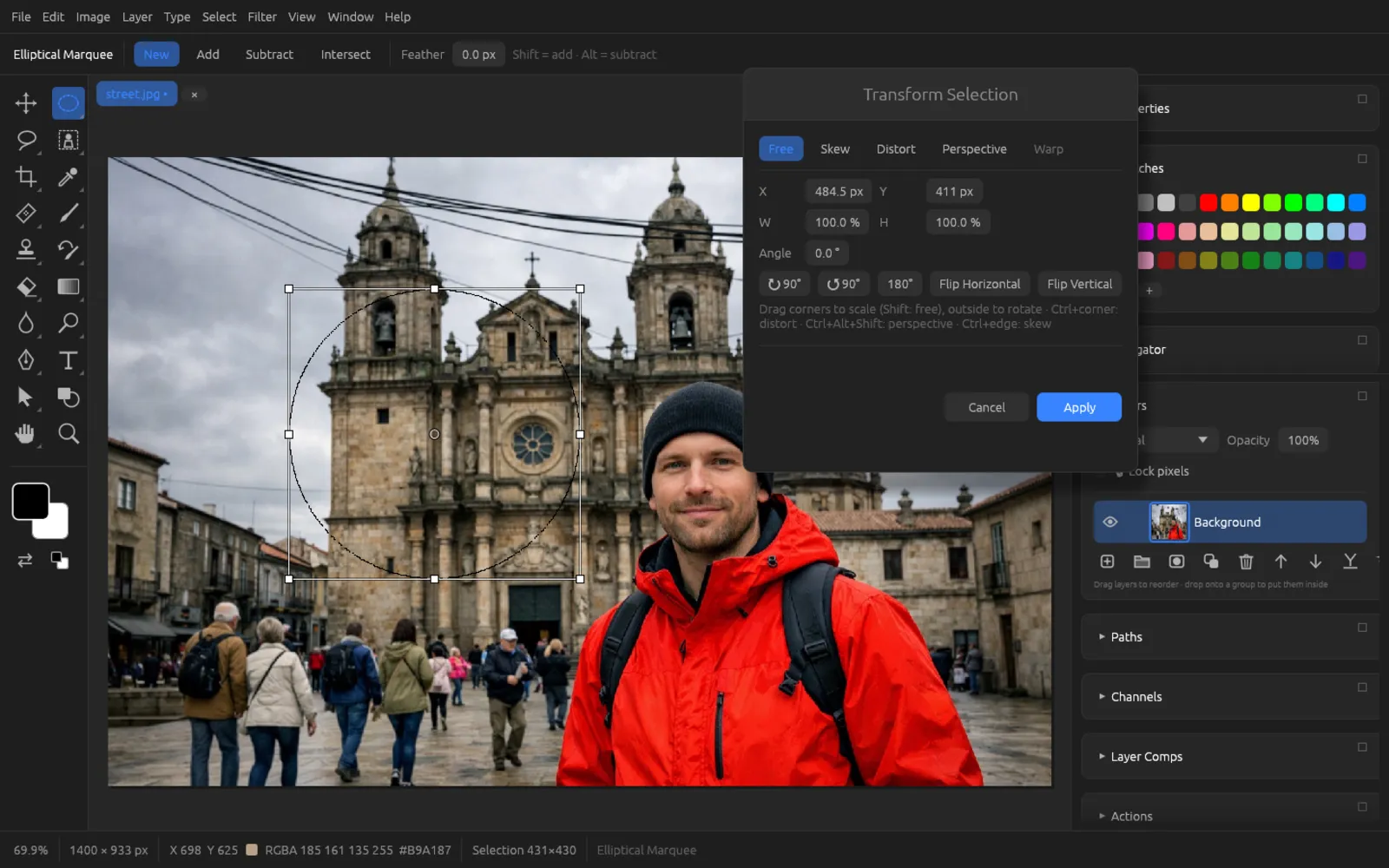Switch transform mode to Distort

(x=896, y=149)
